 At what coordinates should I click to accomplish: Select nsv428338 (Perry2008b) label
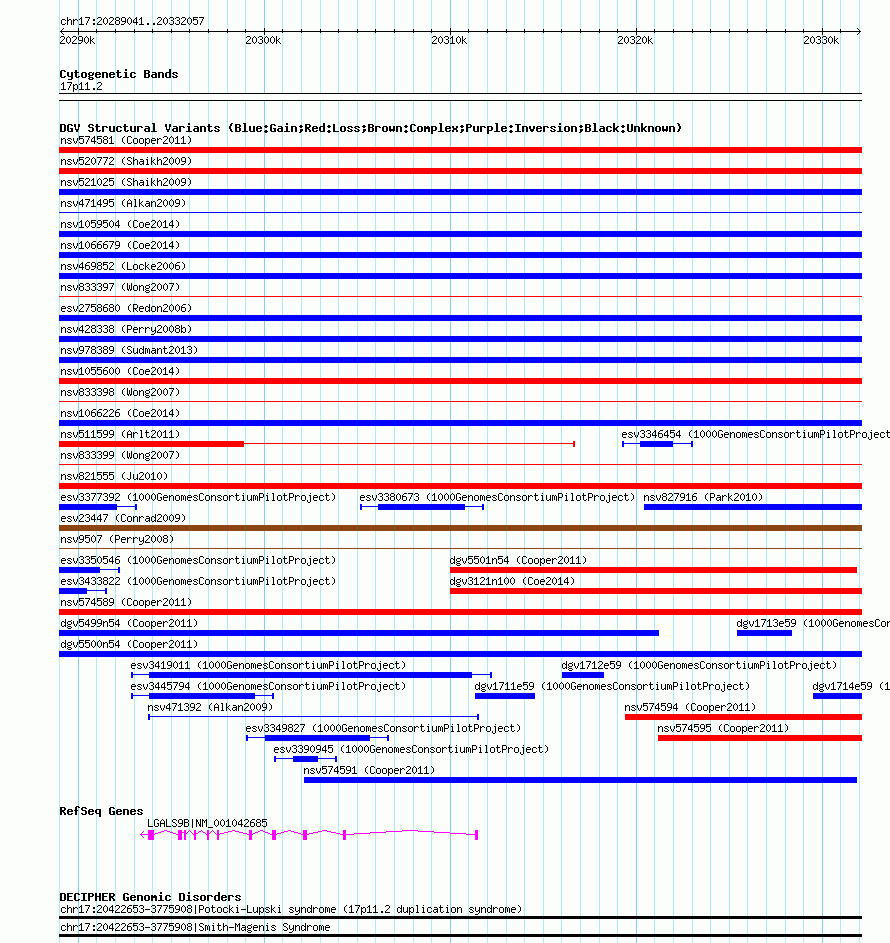[x=126, y=329]
